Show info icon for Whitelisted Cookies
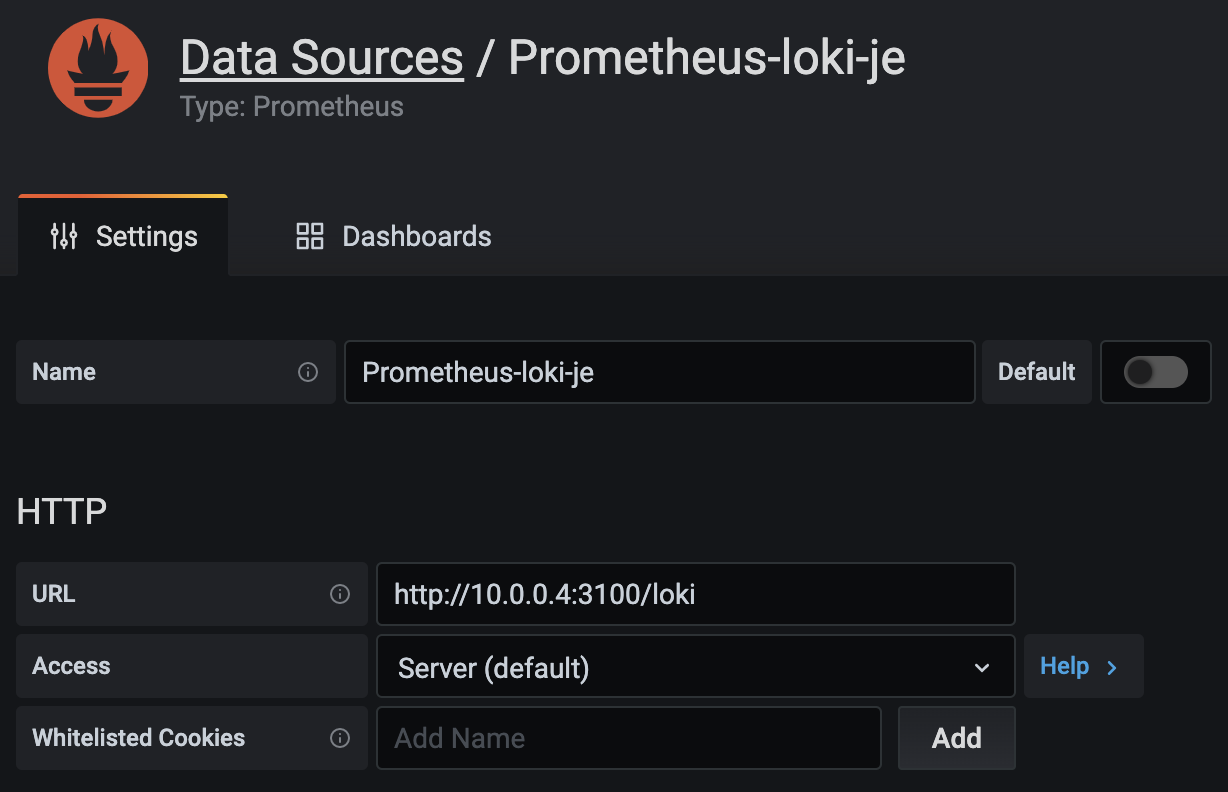 click(x=340, y=738)
